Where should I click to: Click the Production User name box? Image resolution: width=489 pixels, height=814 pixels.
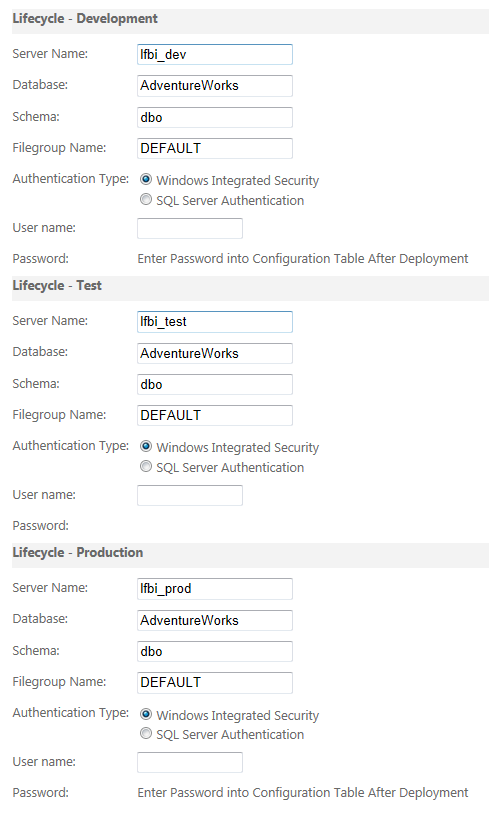(x=190, y=763)
